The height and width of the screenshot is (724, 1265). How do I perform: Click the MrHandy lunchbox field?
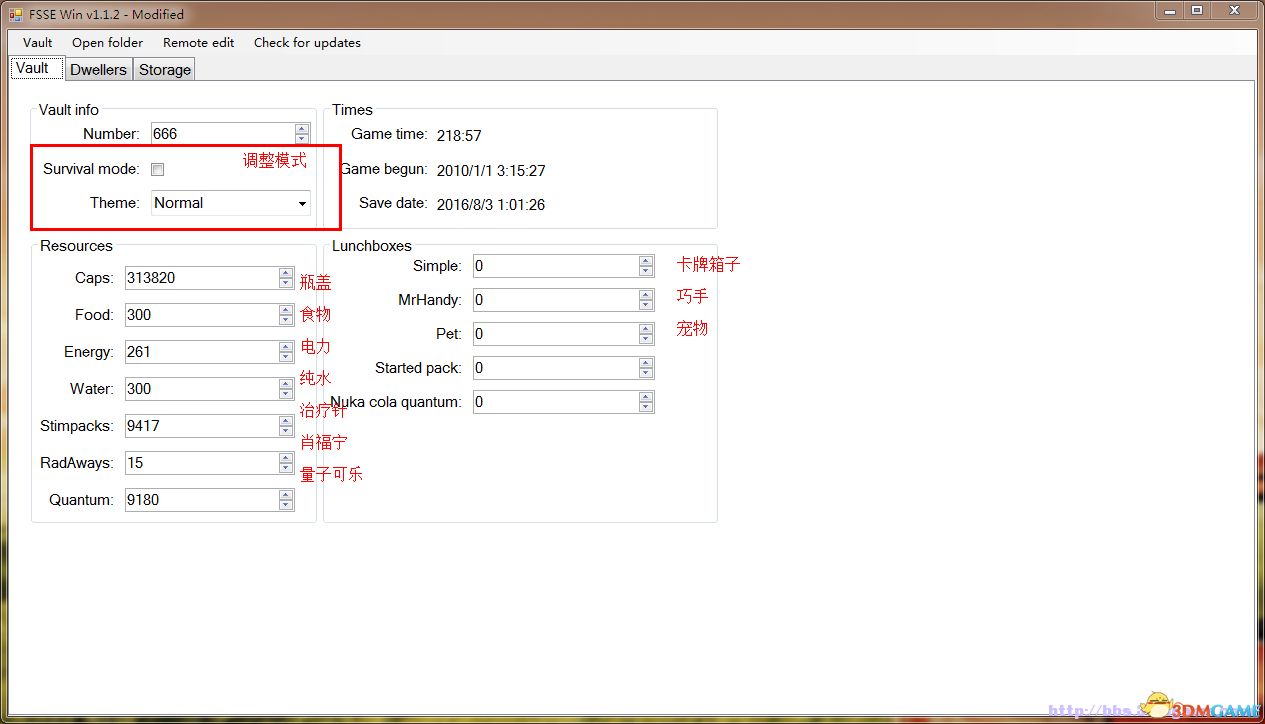point(555,300)
